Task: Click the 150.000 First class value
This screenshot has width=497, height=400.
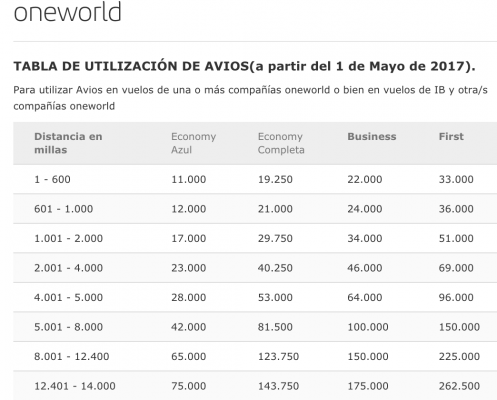Action: point(459,327)
